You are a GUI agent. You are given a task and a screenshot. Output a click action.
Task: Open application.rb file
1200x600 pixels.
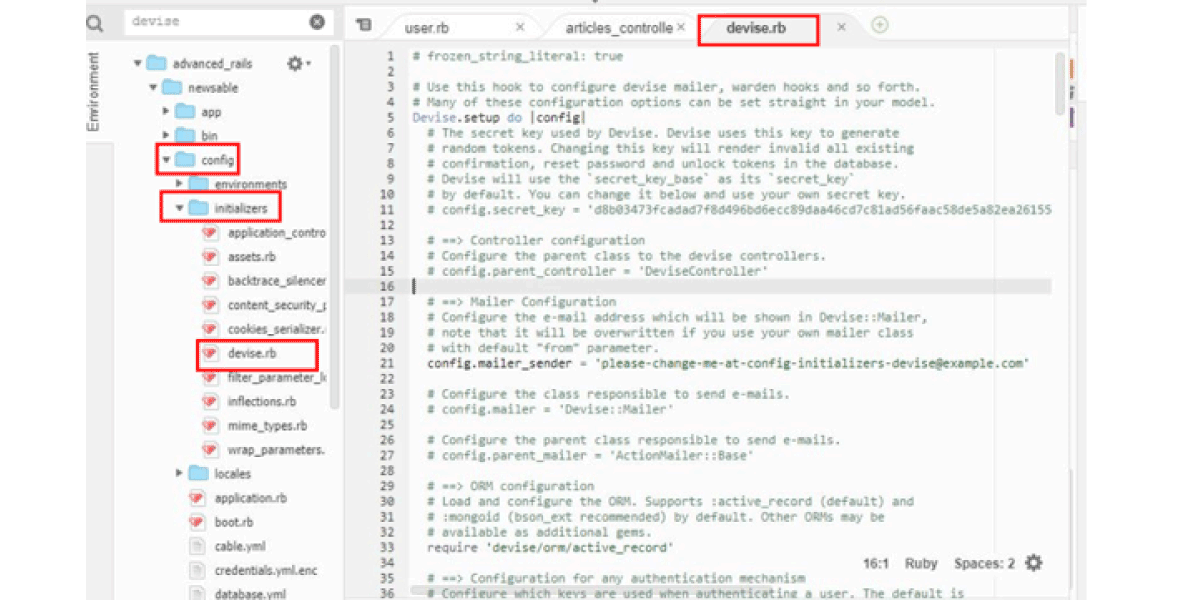coord(251,498)
